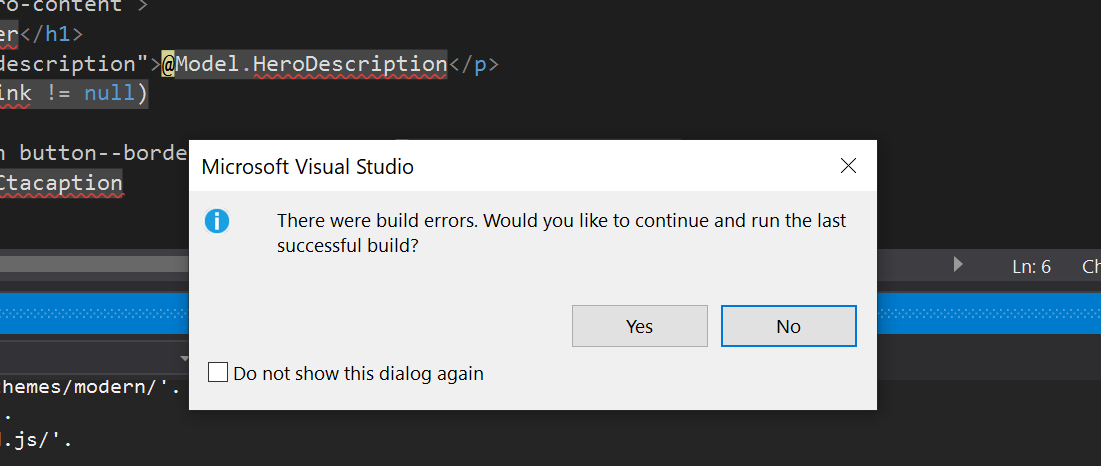1101x466 pixels.
Task: Click the blue dotted panel title bar
Action: (94, 313)
